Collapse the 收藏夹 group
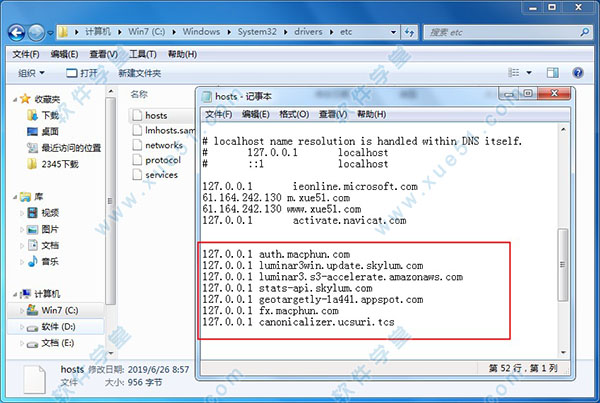Screen dimensions: 600x403 coord(15,100)
